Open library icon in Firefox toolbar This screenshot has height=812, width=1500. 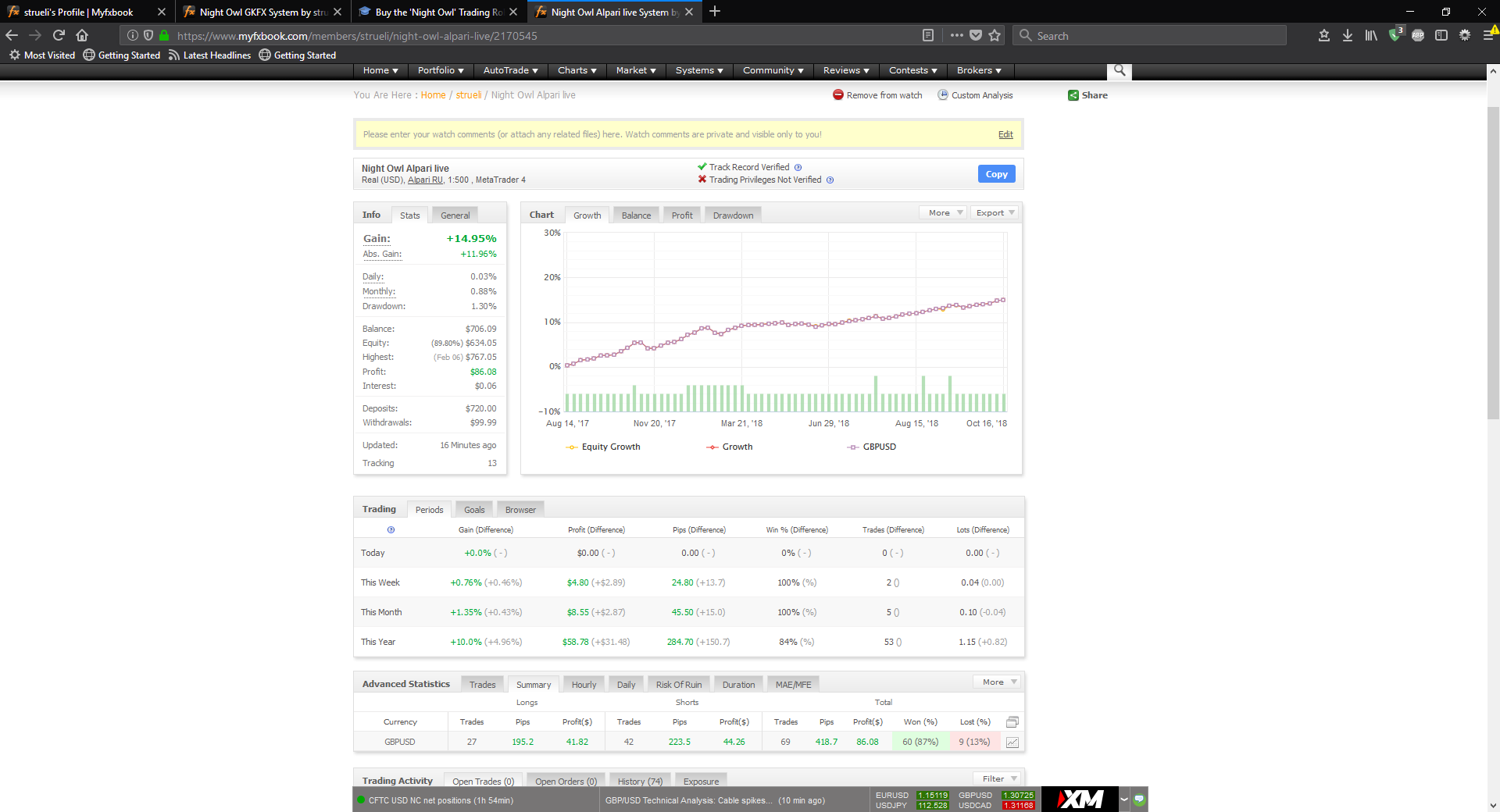1371,35
